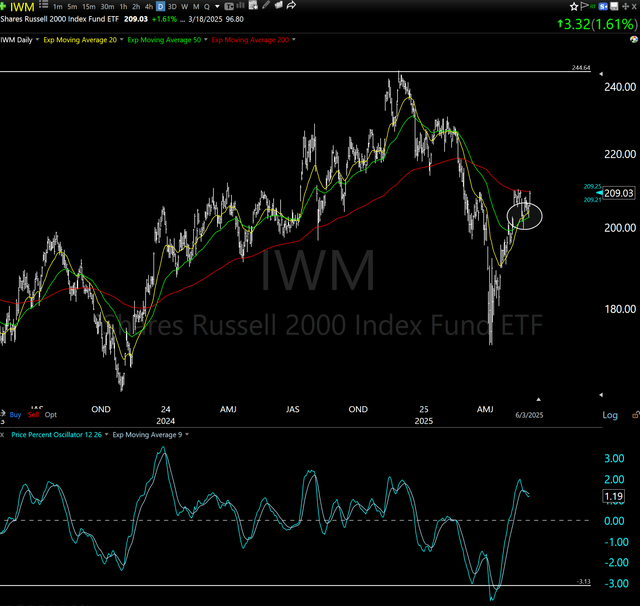The width and height of the screenshot is (640, 606).
Task: Click the green RT real-time indicator
Action: coord(593,6)
